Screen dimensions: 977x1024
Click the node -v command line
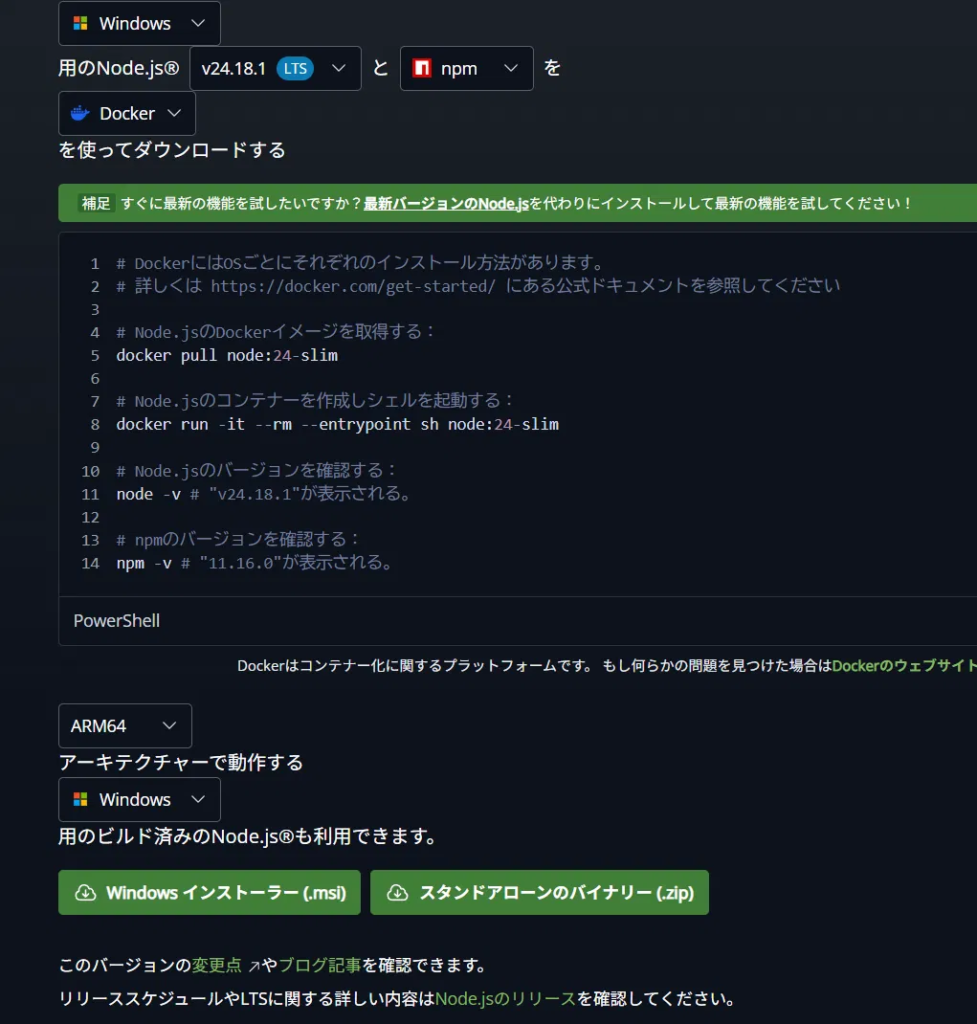pyautogui.click(x=264, y=494)
